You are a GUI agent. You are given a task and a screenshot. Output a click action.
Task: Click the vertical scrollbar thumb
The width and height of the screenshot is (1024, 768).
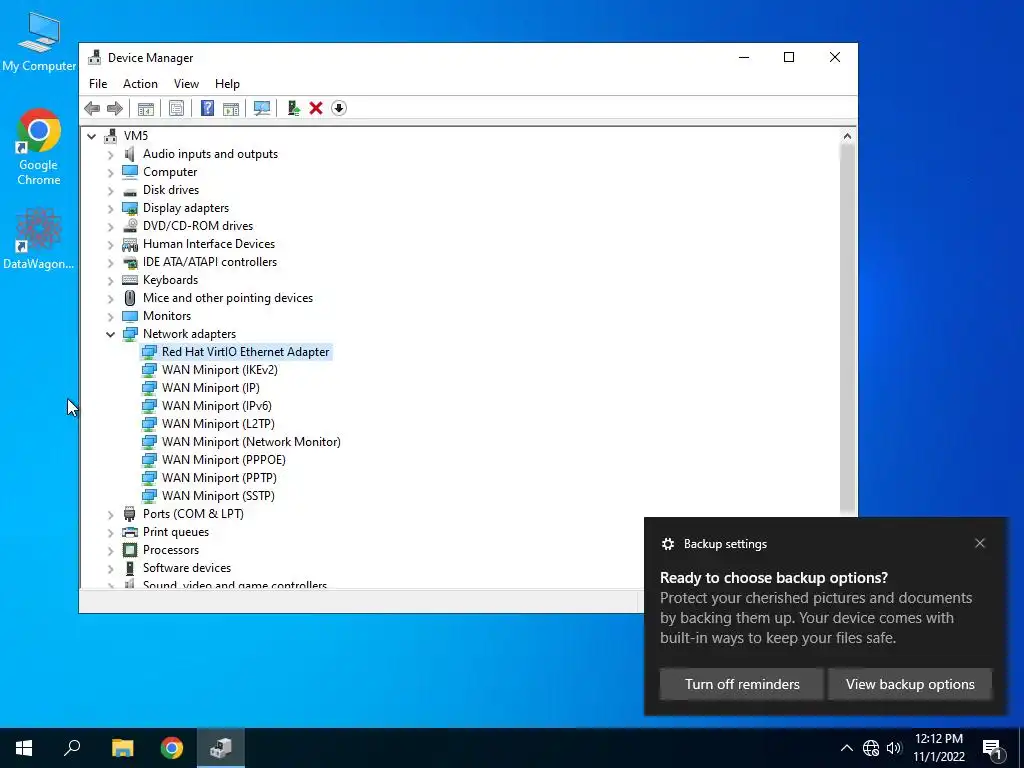click(847, 329)
